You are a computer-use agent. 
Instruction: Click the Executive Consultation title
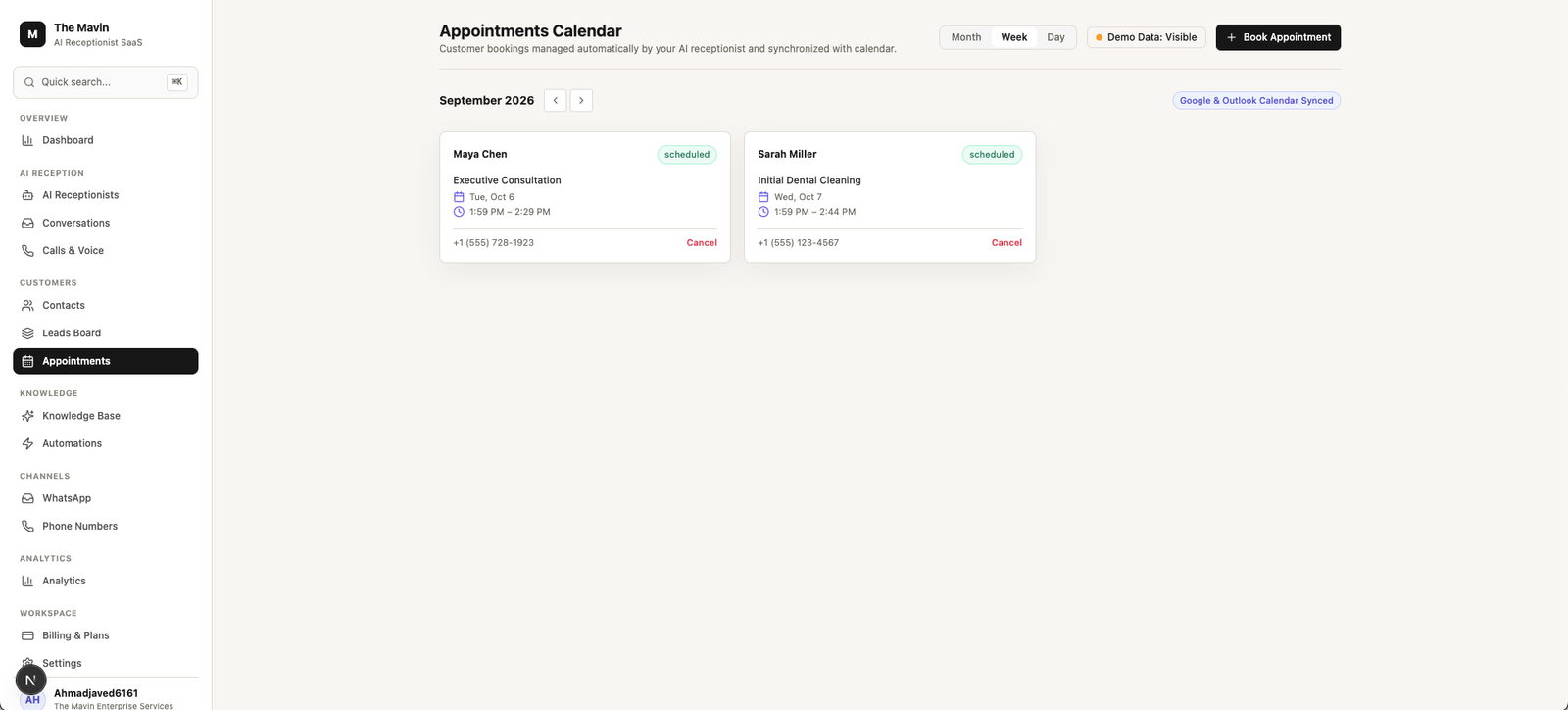pos(507,180)
